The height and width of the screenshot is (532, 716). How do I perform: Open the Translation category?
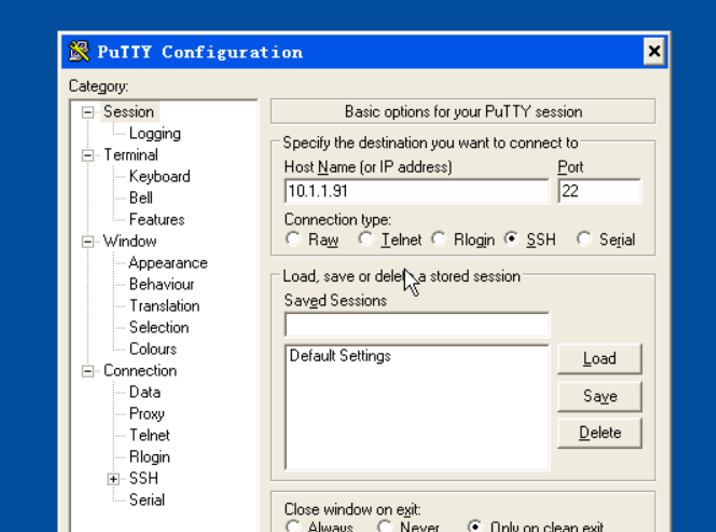click(164, 306)
